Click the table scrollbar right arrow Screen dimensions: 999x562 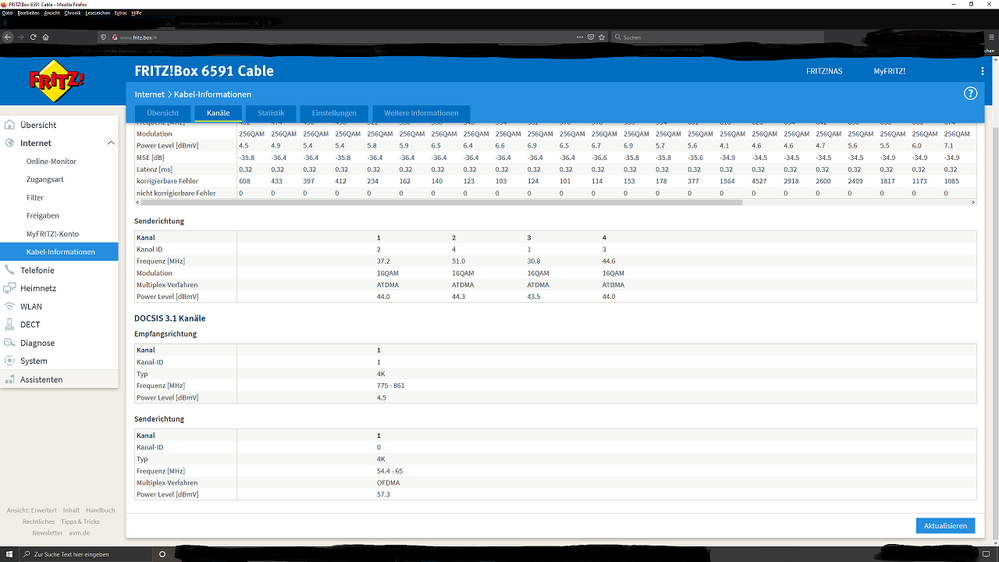coord(973,203)
